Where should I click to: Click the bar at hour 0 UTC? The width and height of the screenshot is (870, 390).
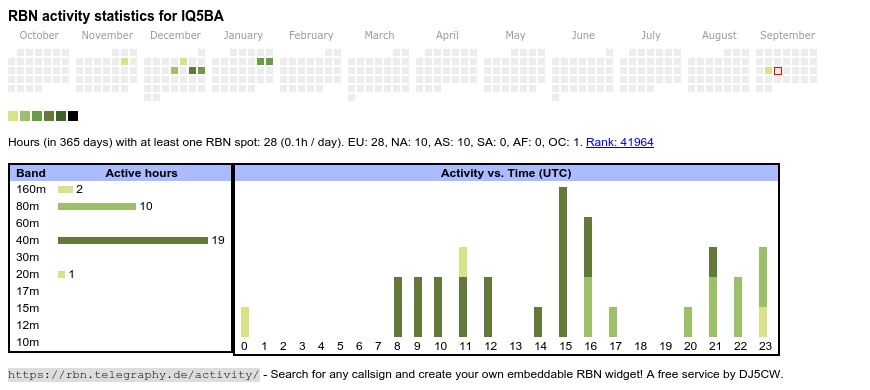[x=245, y=322]
